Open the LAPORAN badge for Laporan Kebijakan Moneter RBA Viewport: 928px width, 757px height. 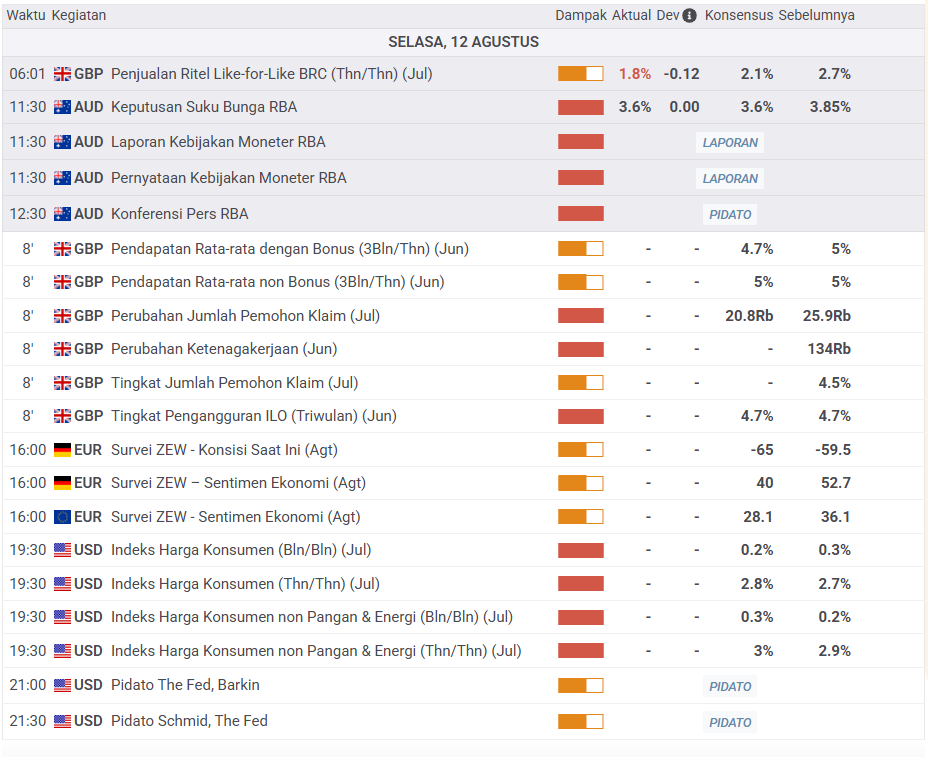[730, 143]
